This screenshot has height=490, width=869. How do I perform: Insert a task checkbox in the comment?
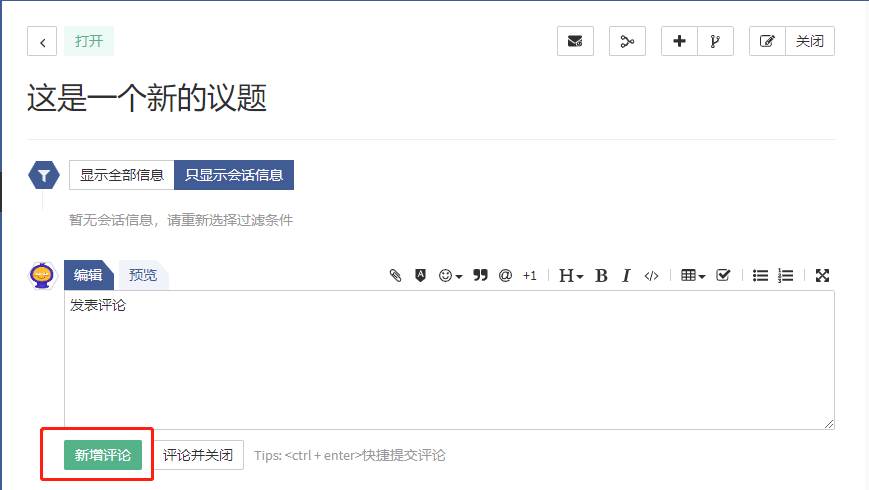(x=723, y=276)
